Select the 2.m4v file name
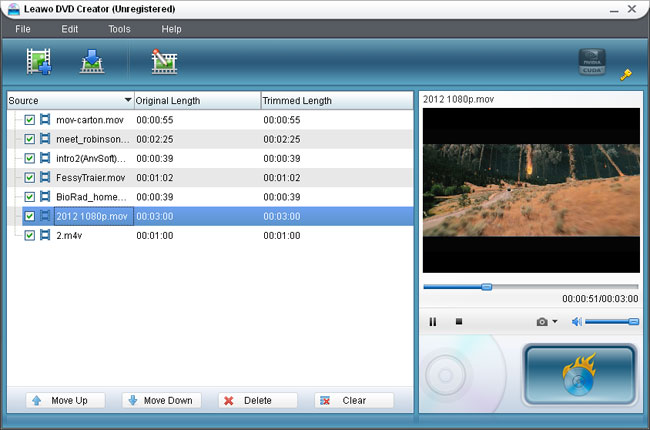 69,236
